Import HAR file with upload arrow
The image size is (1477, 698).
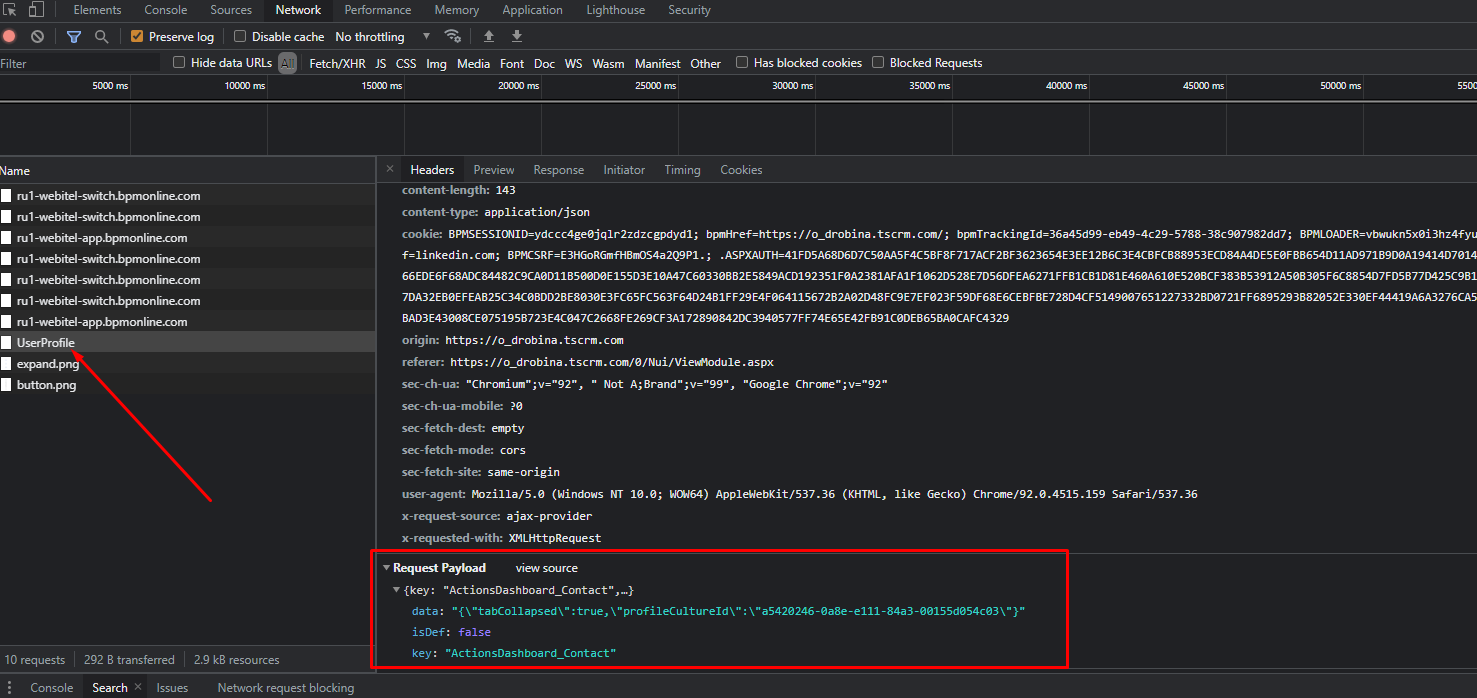(x=489, y=36)
